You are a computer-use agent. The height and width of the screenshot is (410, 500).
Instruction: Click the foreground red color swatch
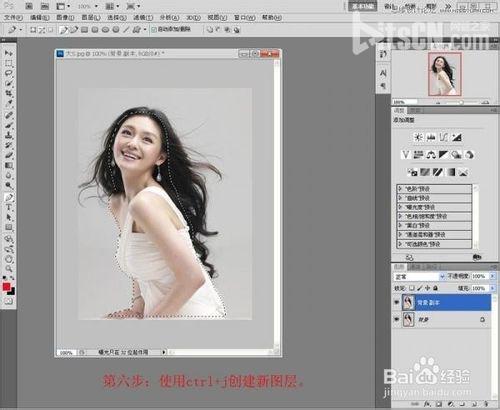coord(6,287)
